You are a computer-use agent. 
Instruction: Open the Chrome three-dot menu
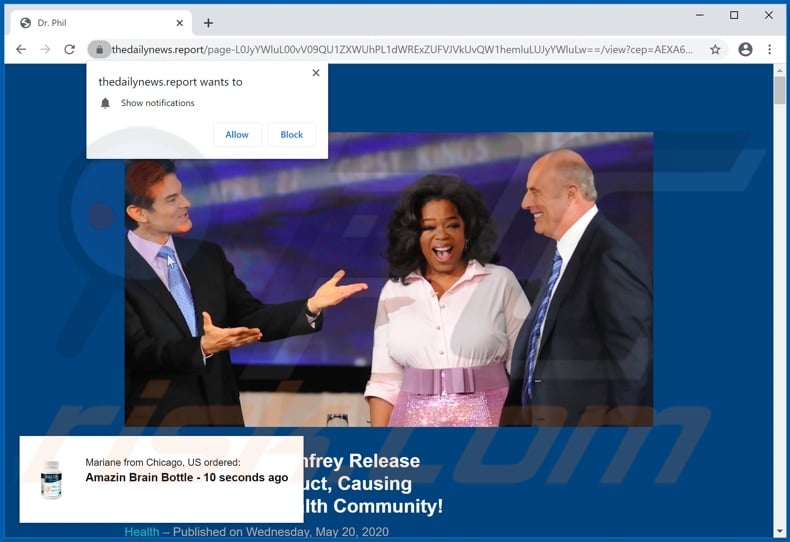coord(769,49)
